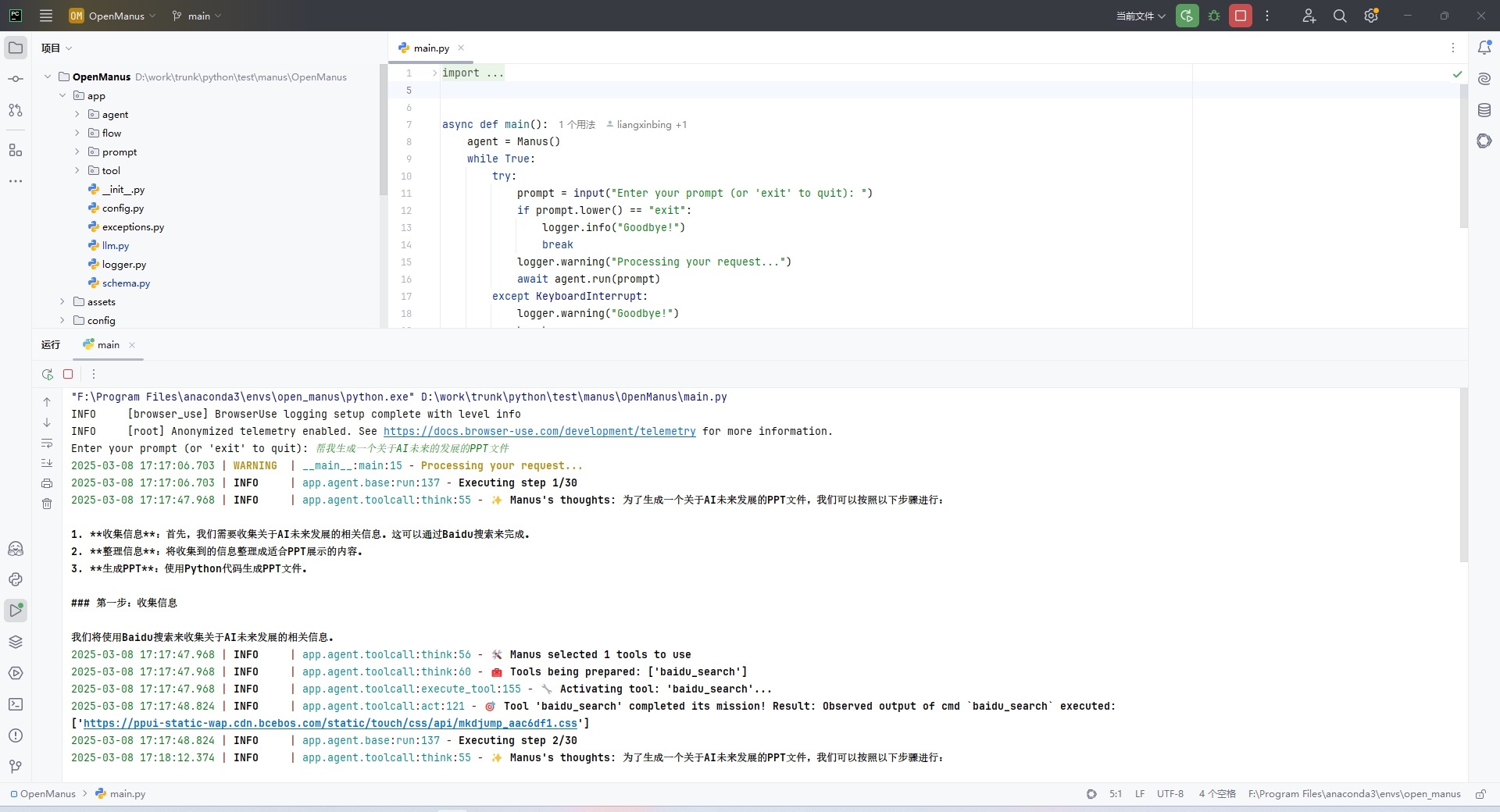This screenshot has width=1500, height=812.
Task: Open the browser-use telemetry docs link
Action: click(x=539, y=431)
